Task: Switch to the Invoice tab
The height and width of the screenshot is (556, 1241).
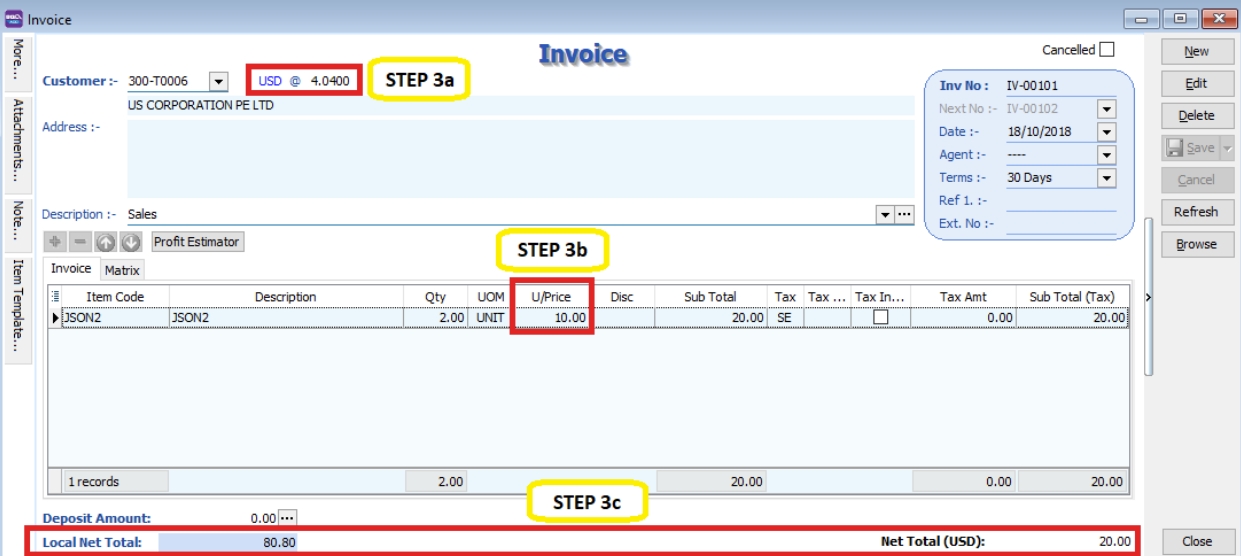Action: (71, 268)
